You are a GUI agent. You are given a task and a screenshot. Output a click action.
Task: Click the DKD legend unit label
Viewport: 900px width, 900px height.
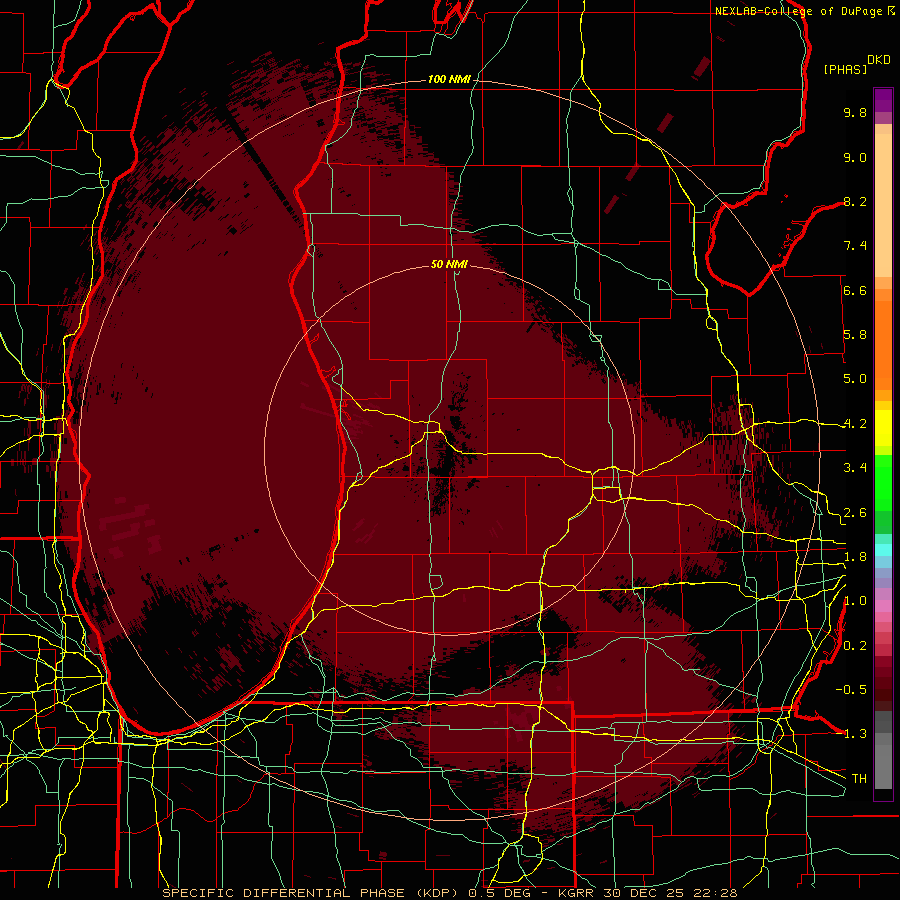click(879, 60)
